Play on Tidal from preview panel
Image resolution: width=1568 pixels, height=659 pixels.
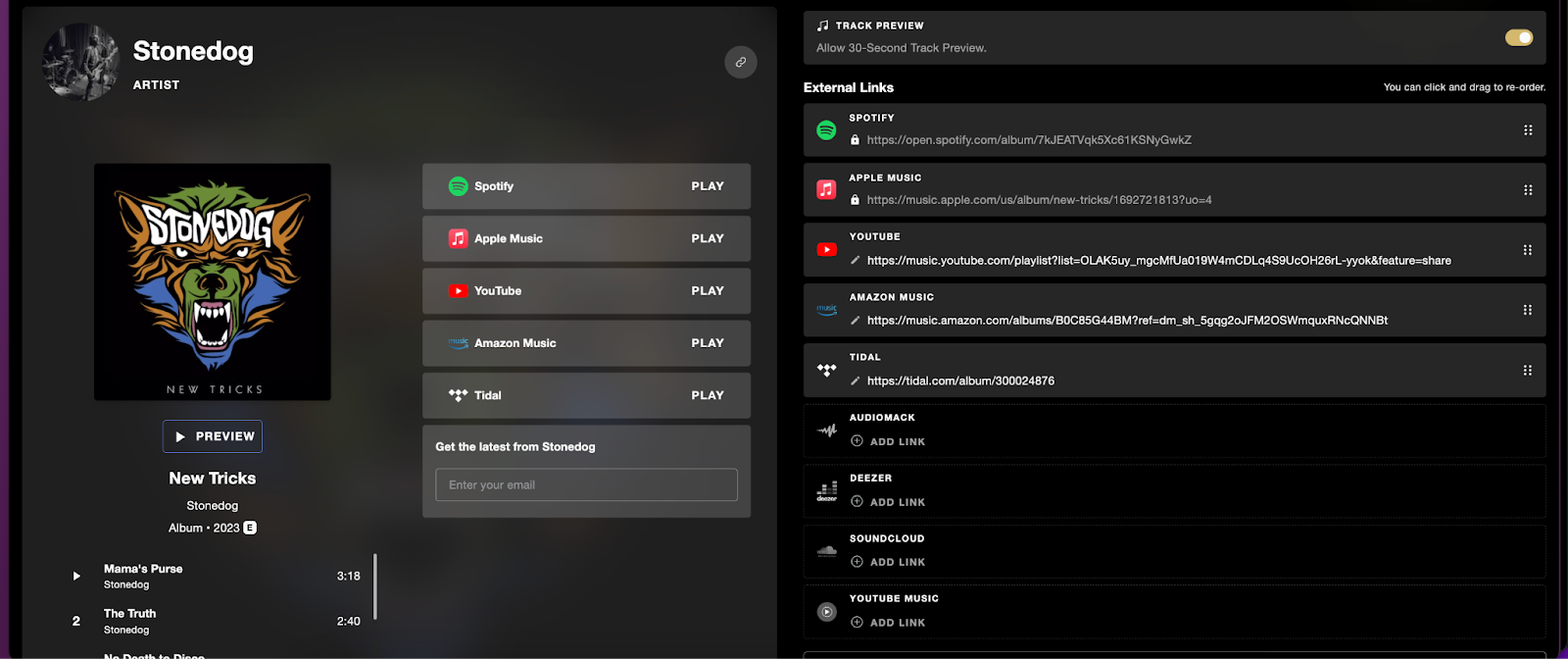[x=708, y=395]
